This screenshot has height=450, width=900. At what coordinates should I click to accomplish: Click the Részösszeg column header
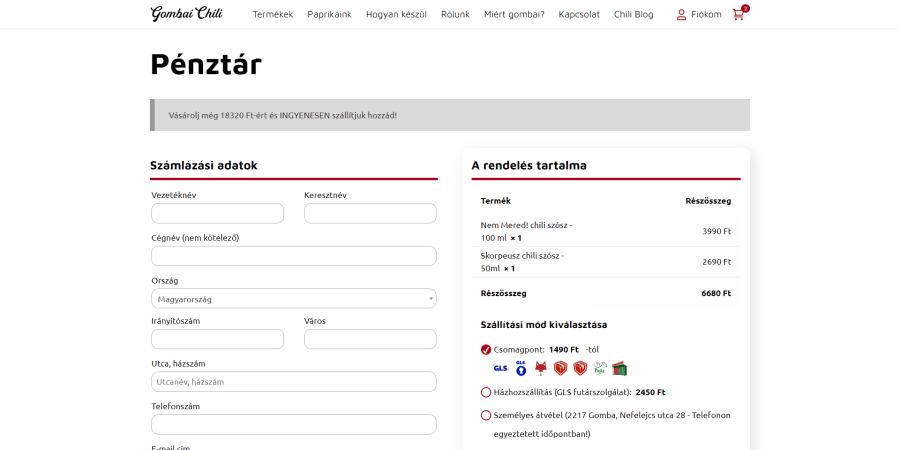click(x=708, y=201)
